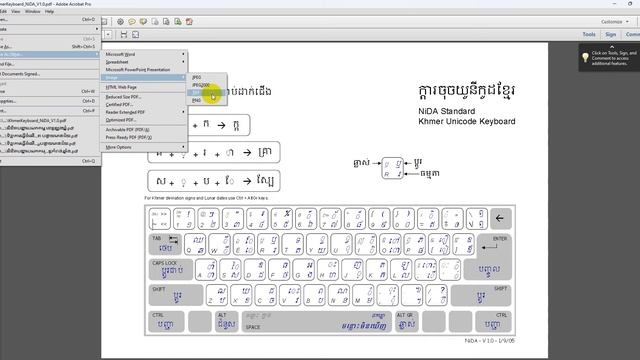Open the preferences gear icon in the toolbar
Viewport: 640px width, 360px height.
[120, 22]
